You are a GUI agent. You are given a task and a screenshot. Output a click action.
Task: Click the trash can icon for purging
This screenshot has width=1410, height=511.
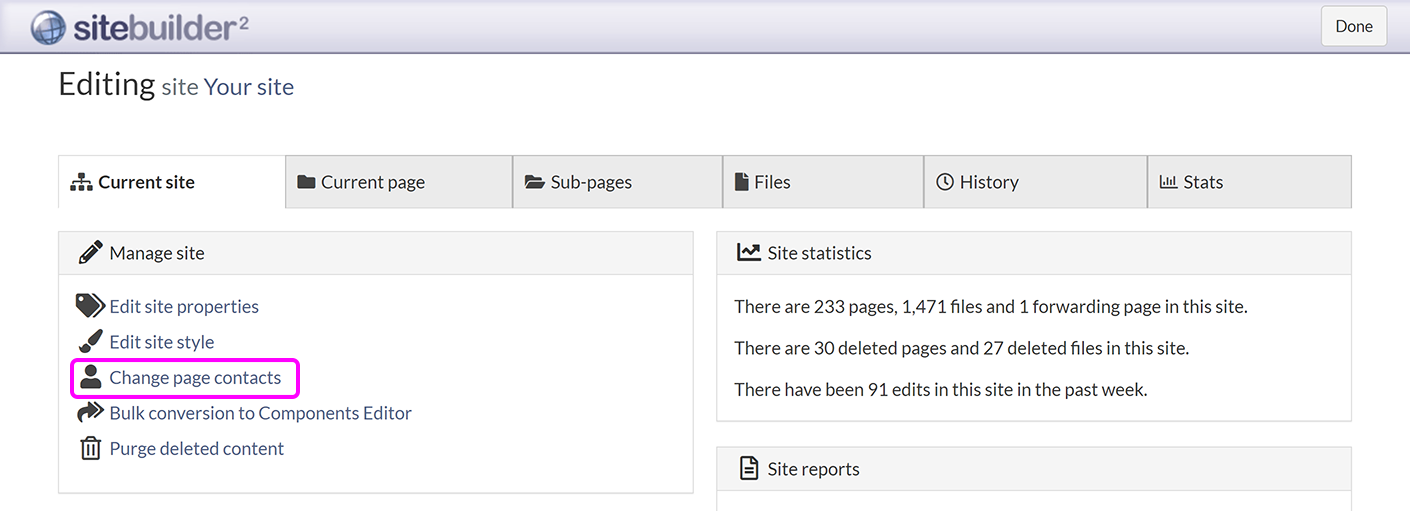point(90,448)
